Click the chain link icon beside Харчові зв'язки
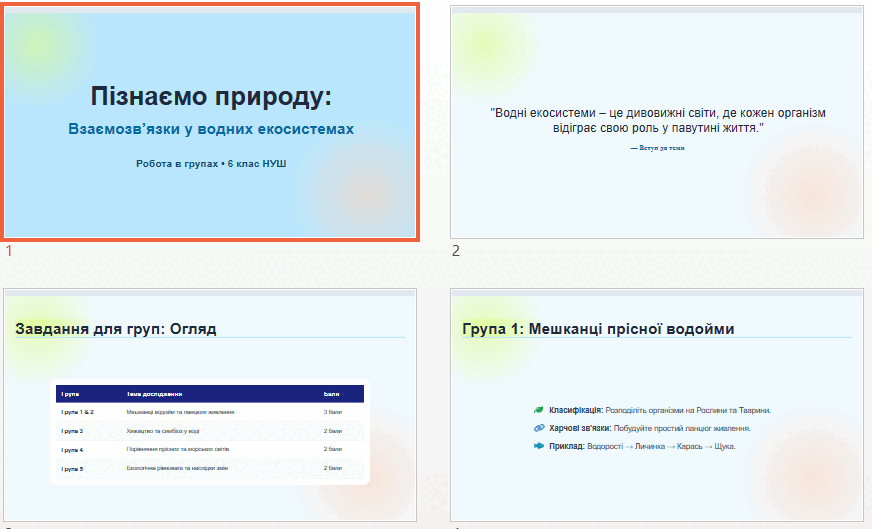 click(x=539, y=428)
